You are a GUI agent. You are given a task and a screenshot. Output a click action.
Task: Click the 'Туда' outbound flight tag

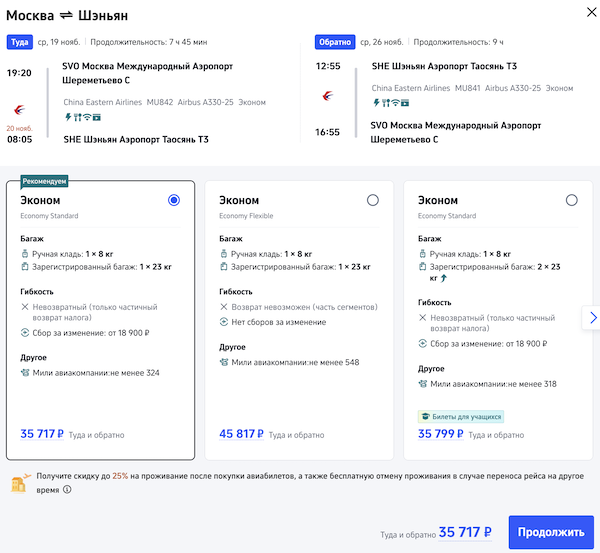pyautogui.click(x=19, y=43)
